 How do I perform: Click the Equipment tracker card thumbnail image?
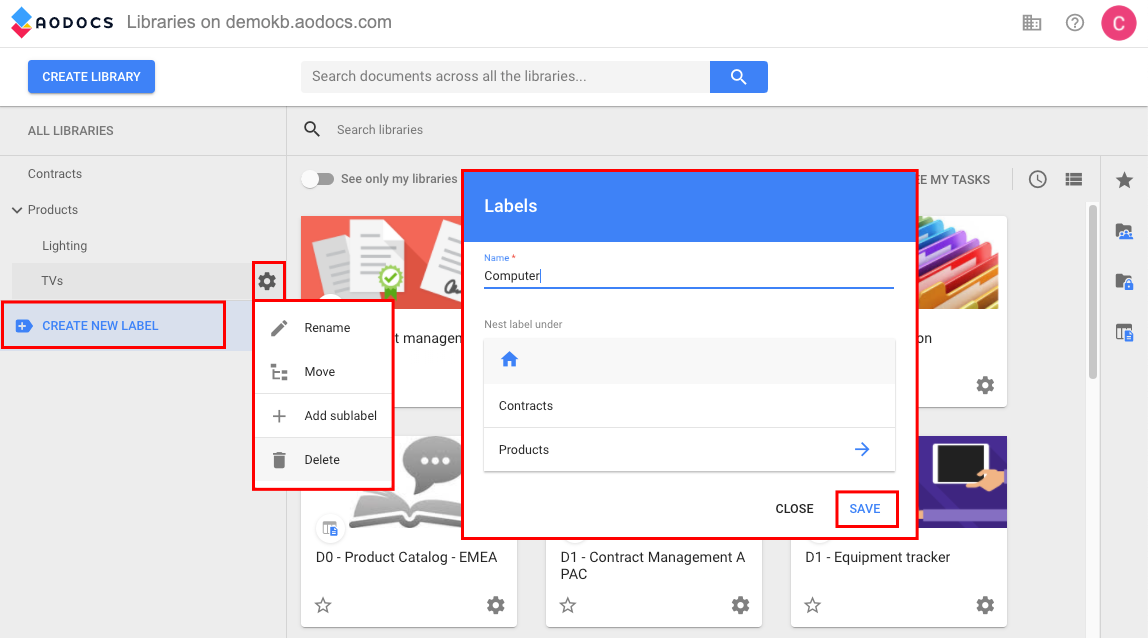pos(962,481)
